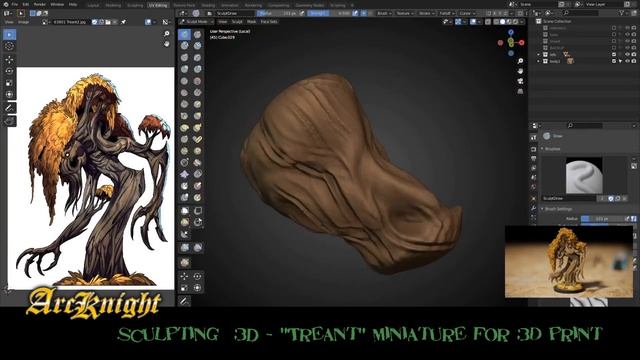Screen dimensions: 640x360
Task: Click the zoom magnifier in 3D viewport
Action: 520,61
